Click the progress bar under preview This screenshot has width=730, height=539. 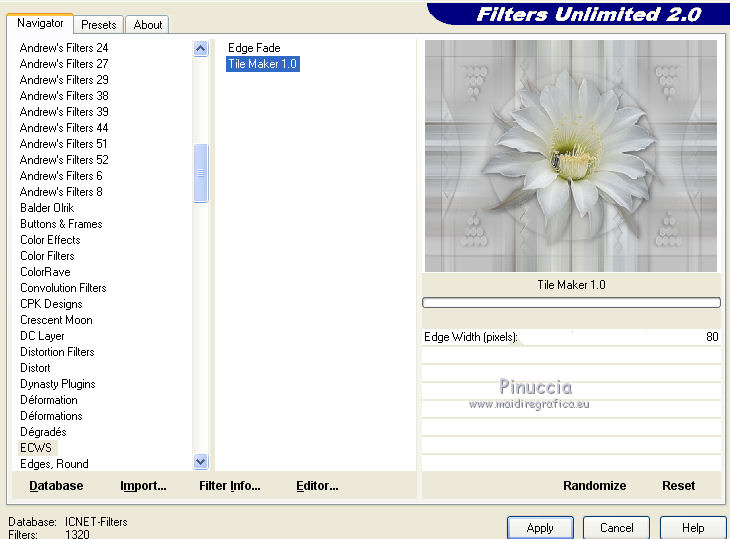pyautogui.click(x=571, y=303)
